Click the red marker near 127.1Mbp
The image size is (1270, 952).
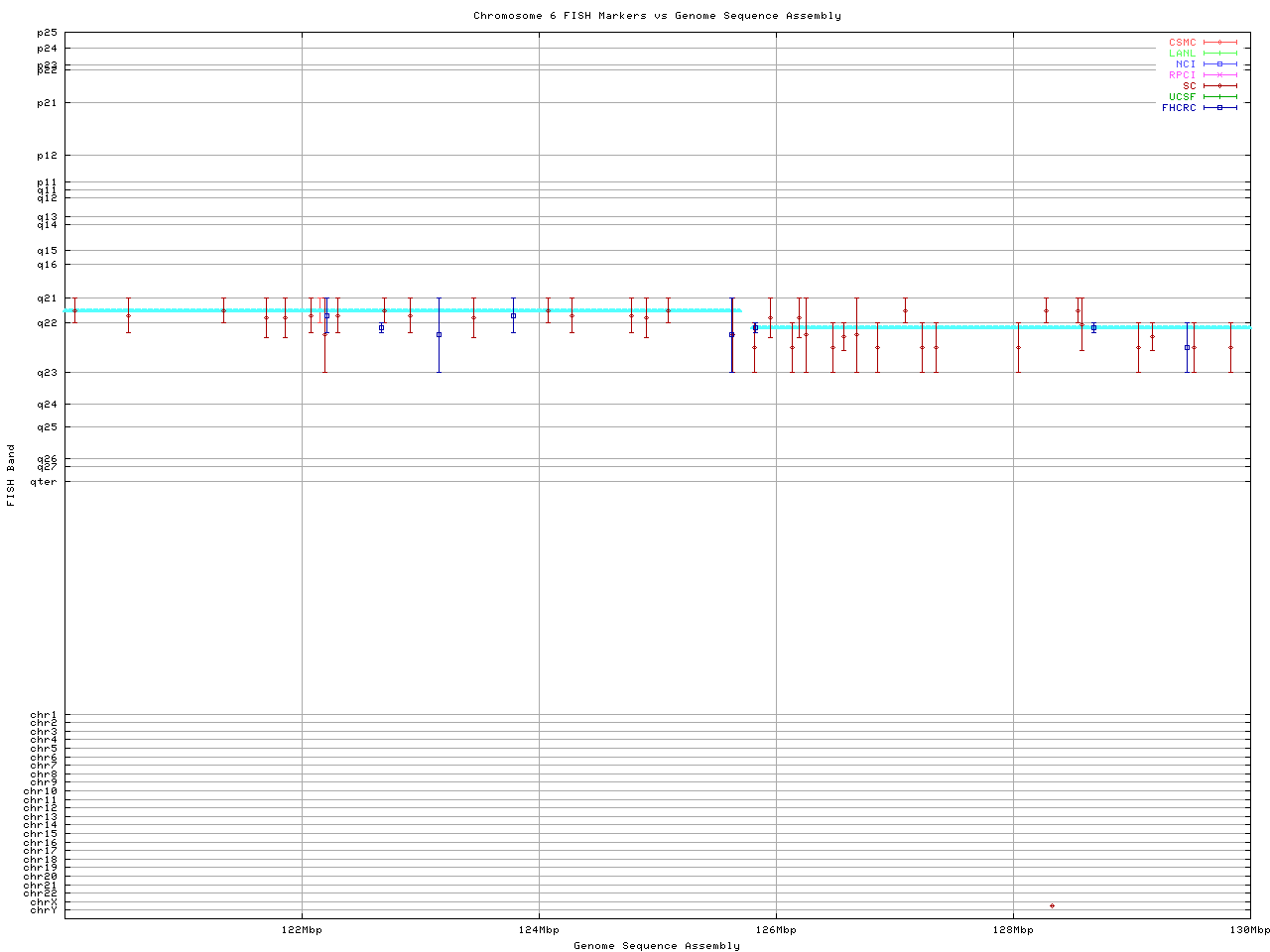pos(905,311)
